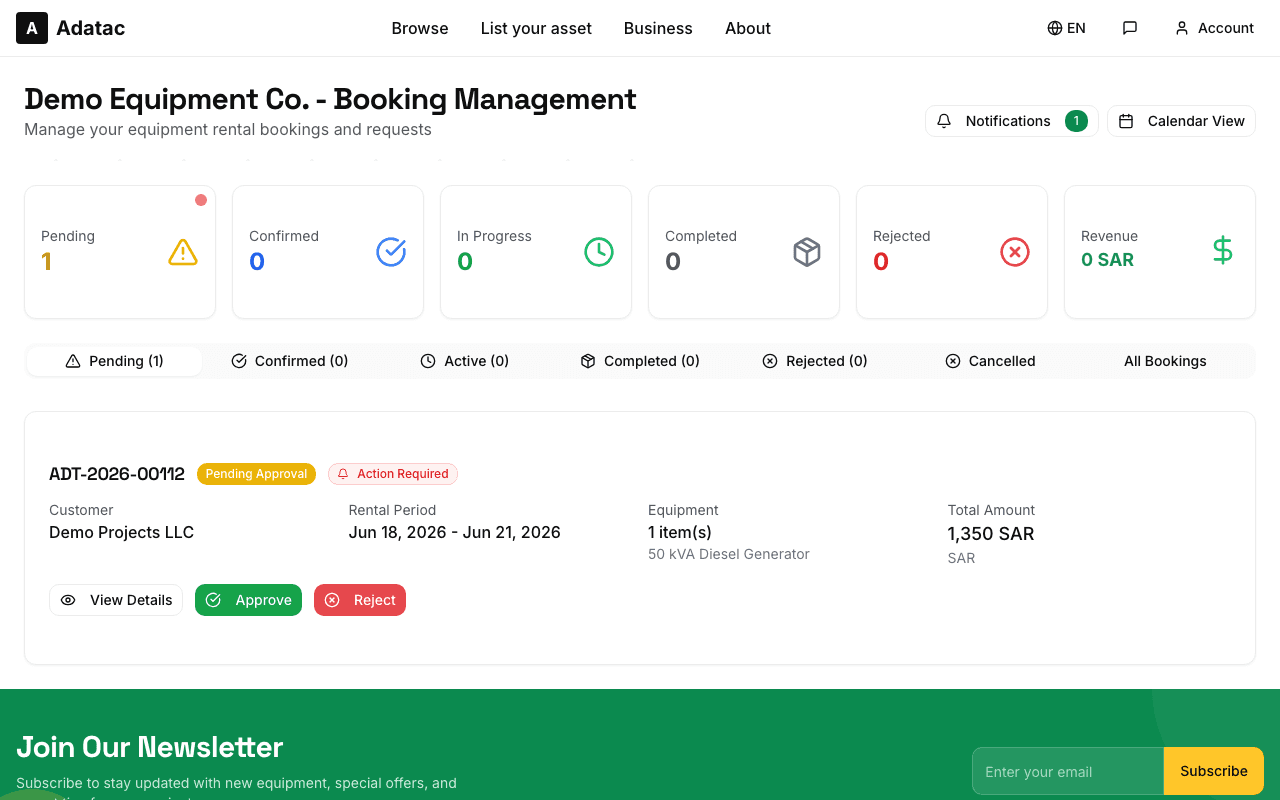Click the 1 item(s) equipment text
Viewport: 1280px width, 800px height.
tap(680, 532)
